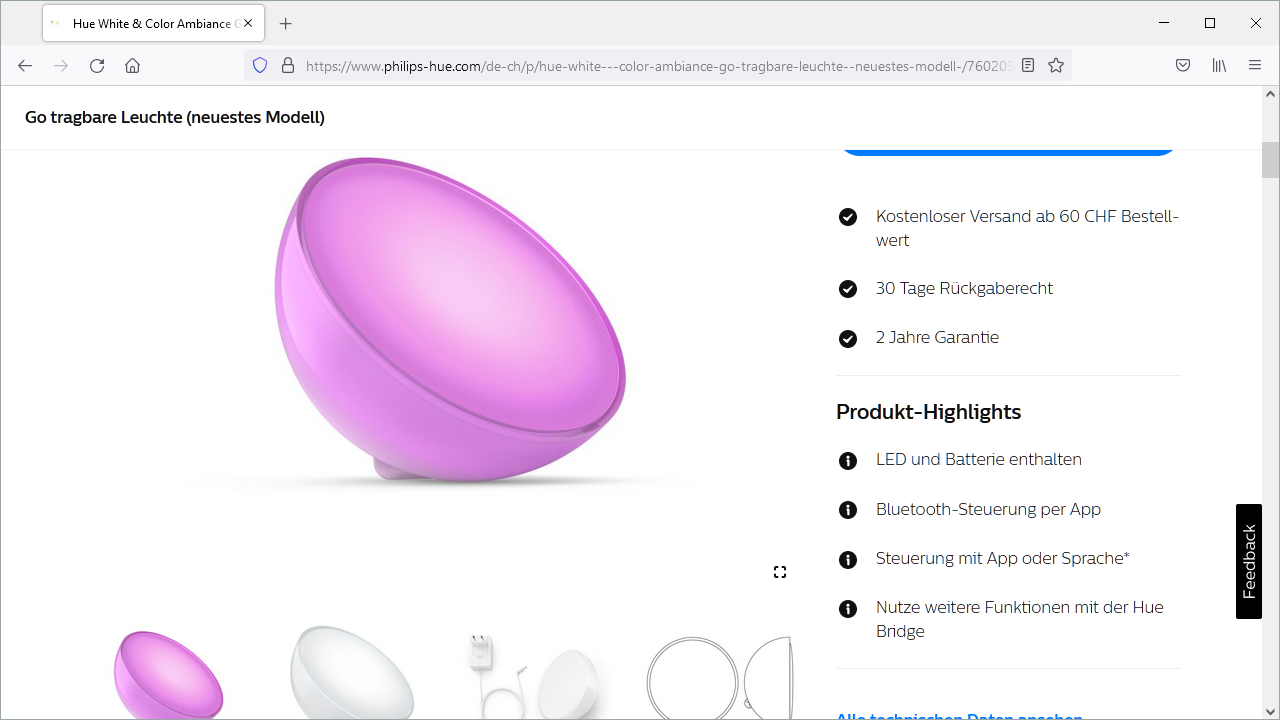This screenshot has height=720, width=1280.
Task: Click the text 30 Tage Rückgaberecht
Action: click(x=964, y=288)
